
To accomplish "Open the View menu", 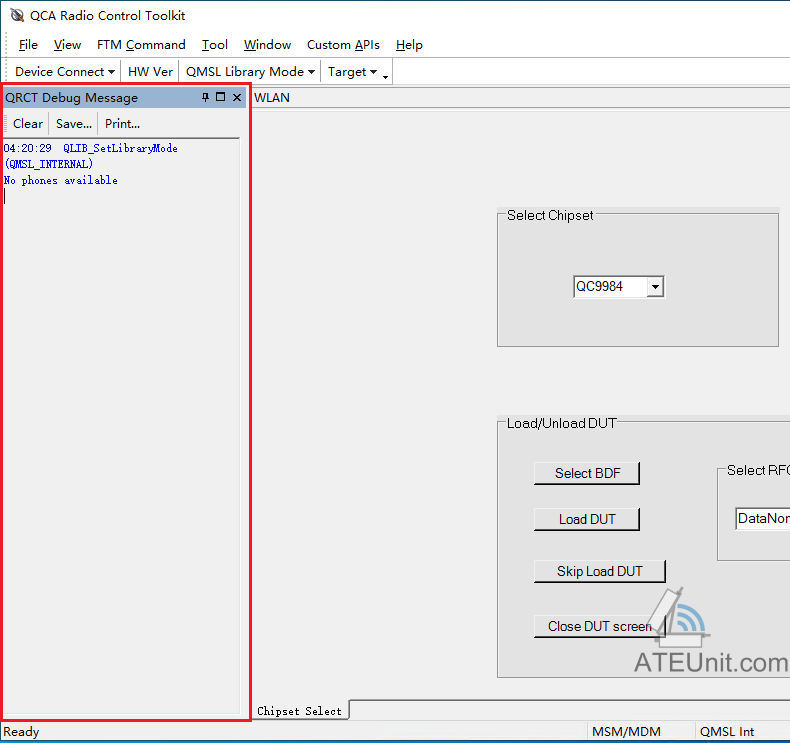I will tap(67, 45).
